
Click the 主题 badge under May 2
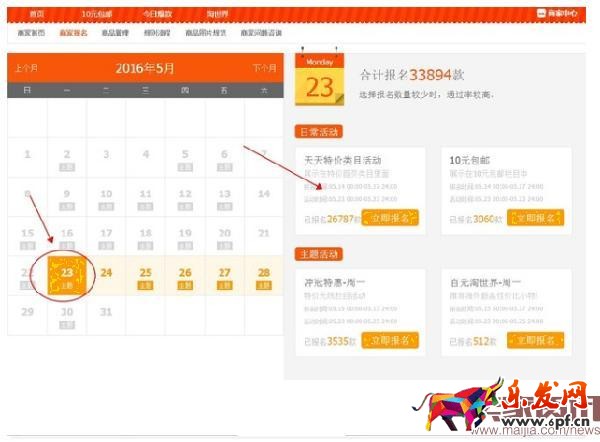coord(67,168)
